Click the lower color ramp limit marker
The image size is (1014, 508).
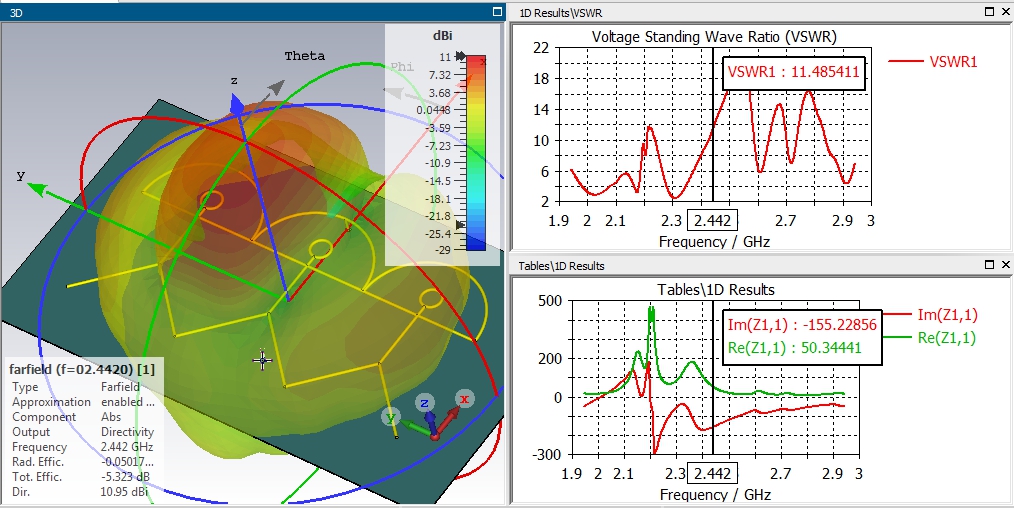pos(460,225)
